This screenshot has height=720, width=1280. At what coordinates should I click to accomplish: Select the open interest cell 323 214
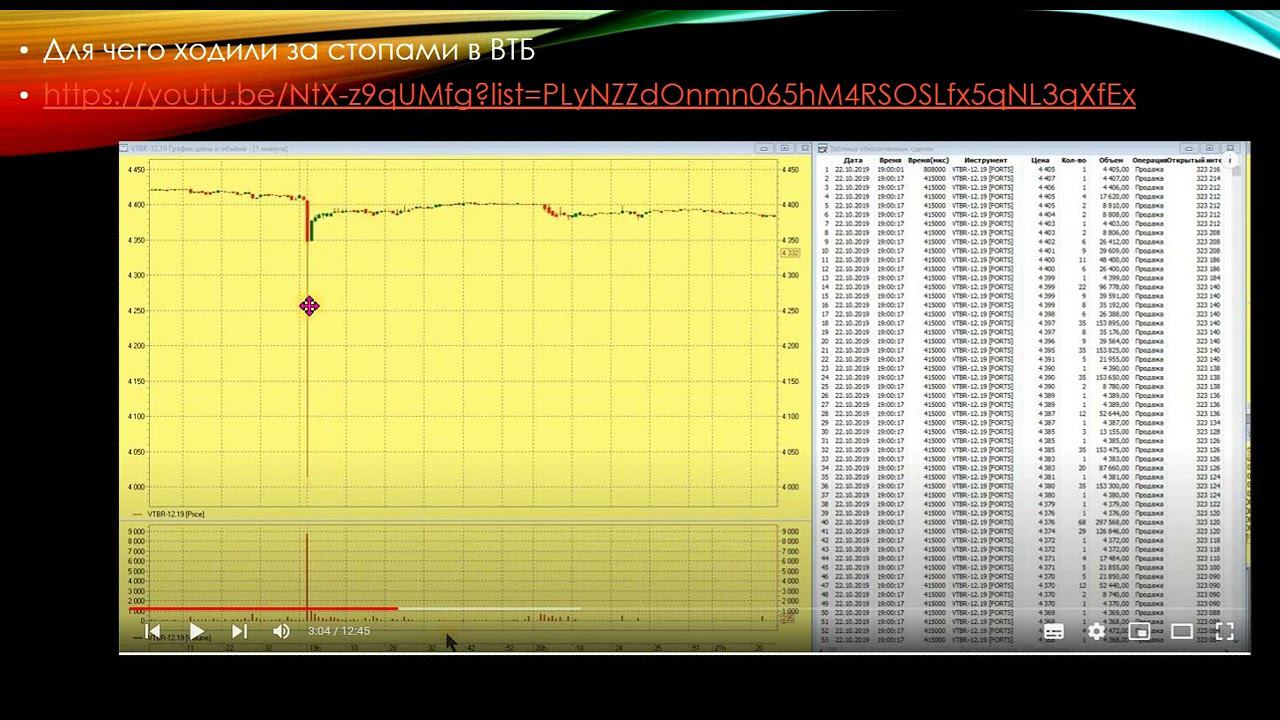click(1206, 178)
